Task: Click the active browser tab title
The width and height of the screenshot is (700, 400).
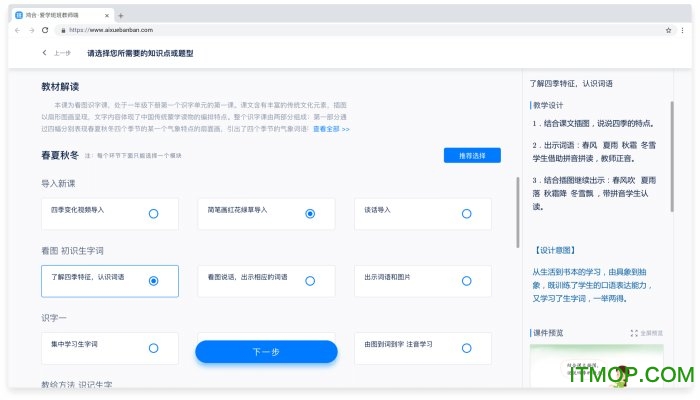Action: pyautogui.click(x=52, y=15)
